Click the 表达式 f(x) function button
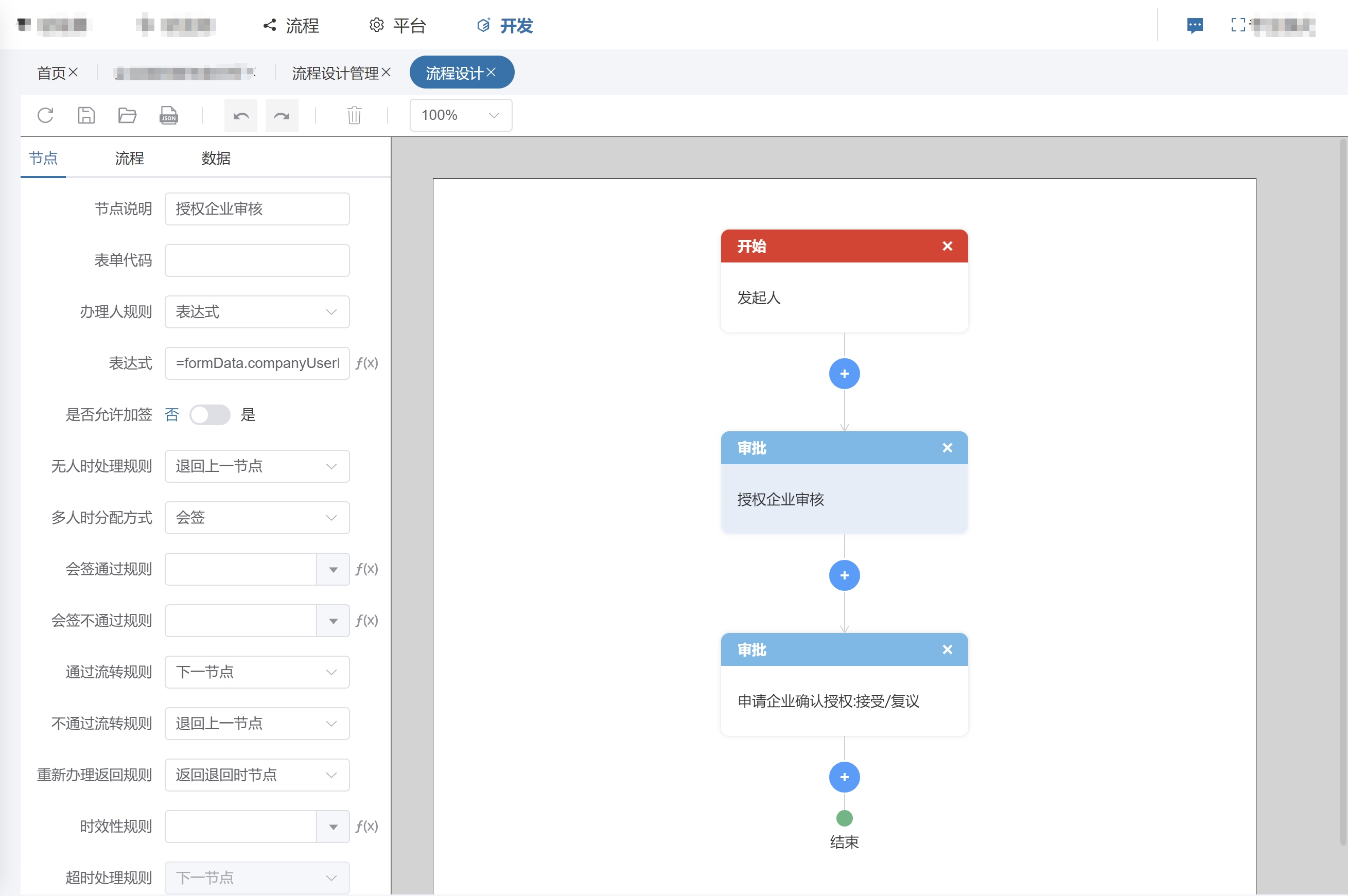The image size is (1348, 896). coord(366,363)
